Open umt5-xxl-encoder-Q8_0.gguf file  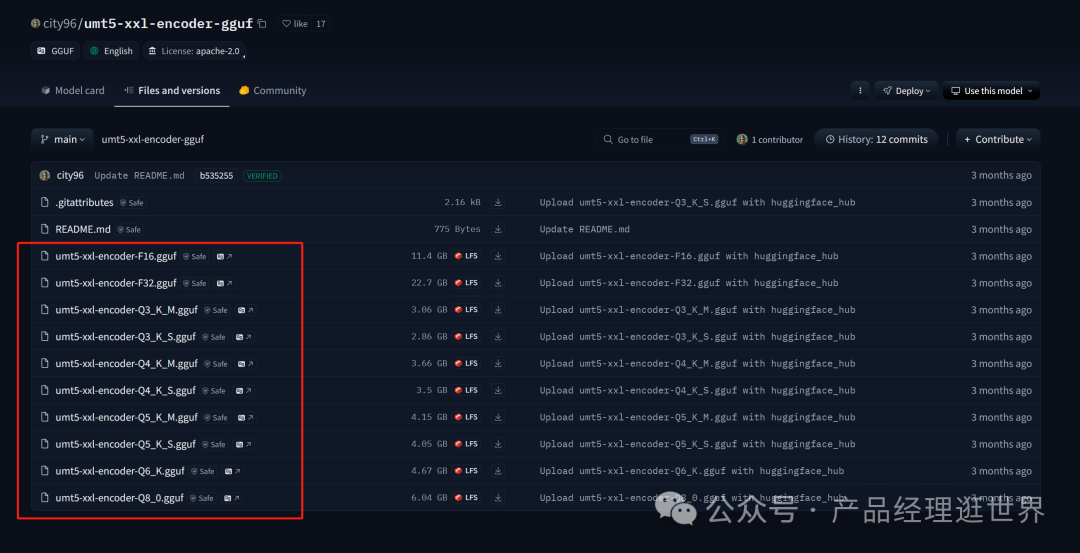coord(119,498)
